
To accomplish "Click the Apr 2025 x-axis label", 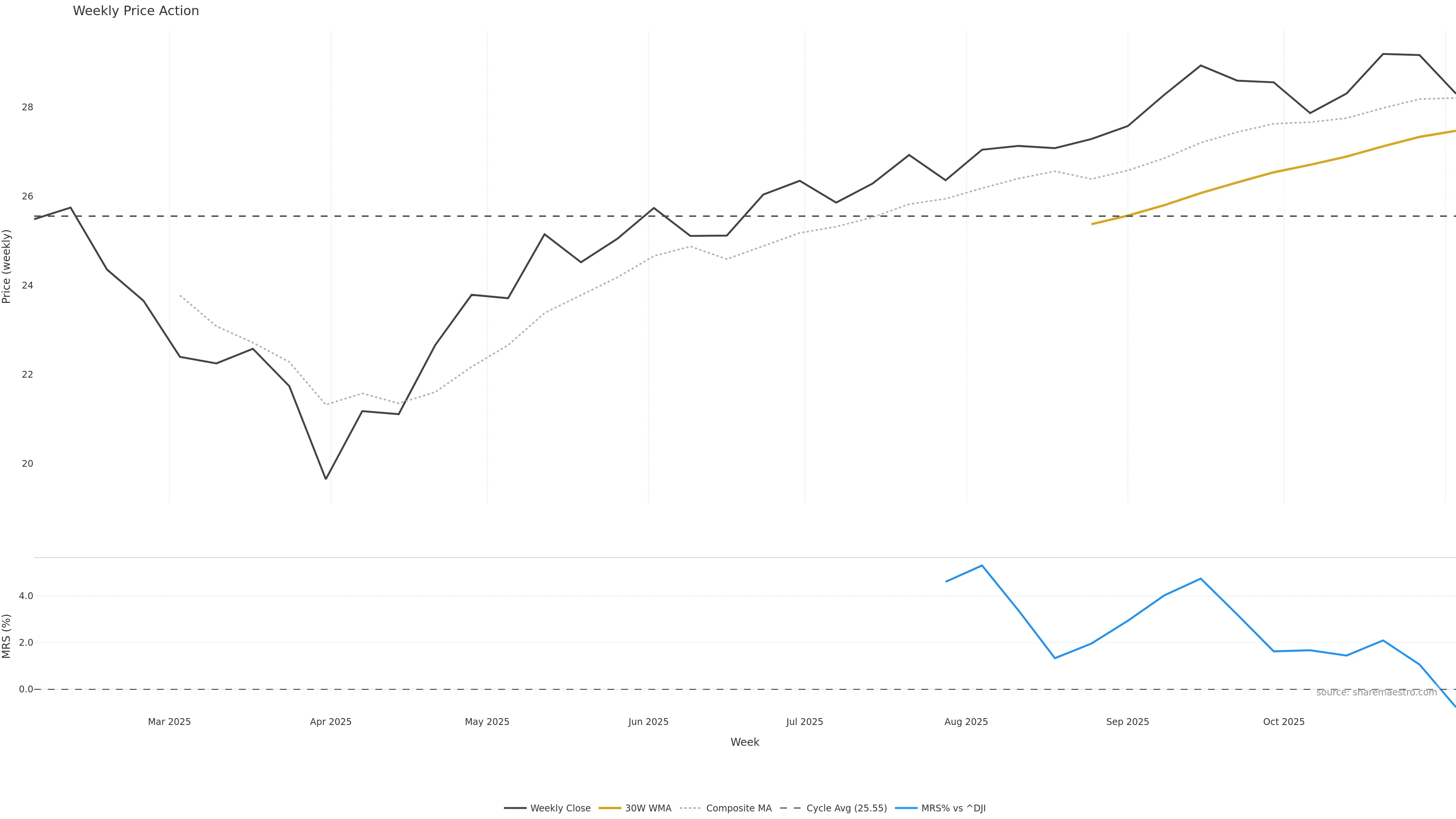I will pos(331,722).
